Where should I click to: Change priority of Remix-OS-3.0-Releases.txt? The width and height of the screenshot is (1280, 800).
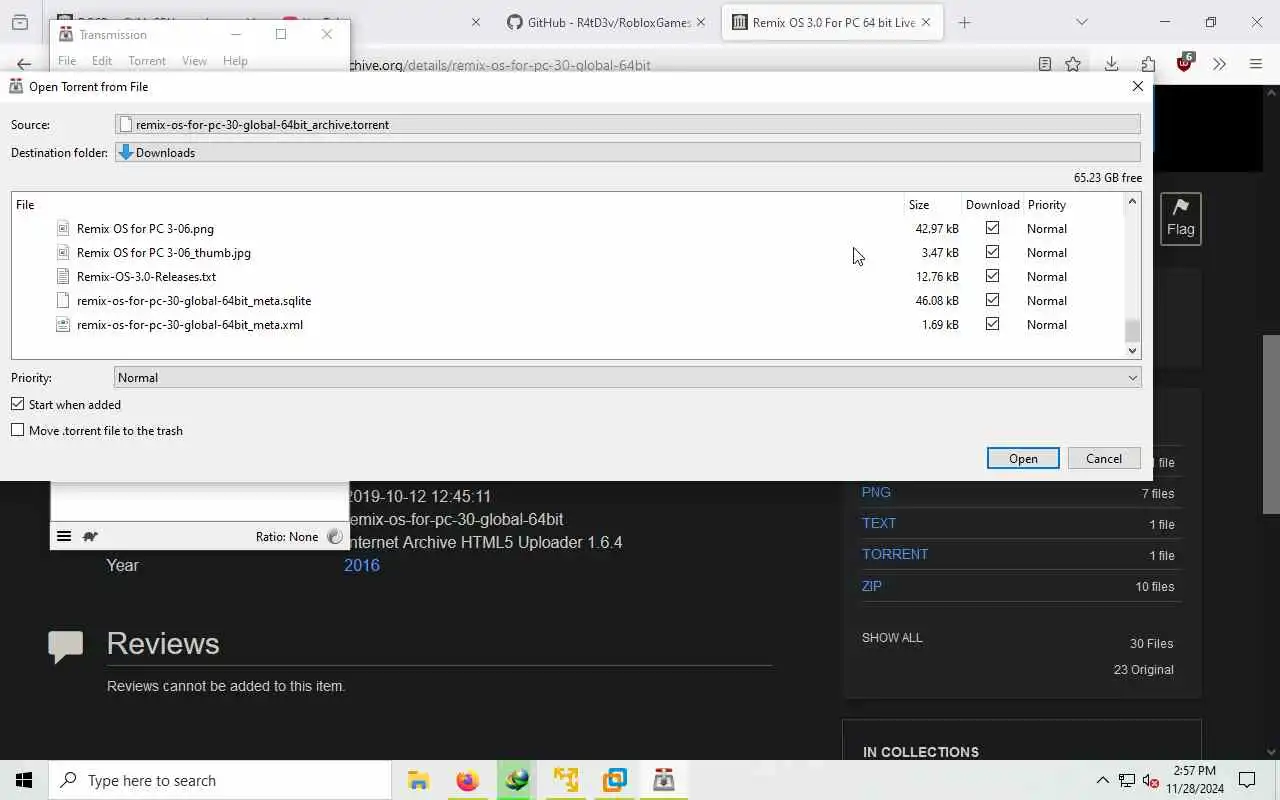(x=1047, y=276)
